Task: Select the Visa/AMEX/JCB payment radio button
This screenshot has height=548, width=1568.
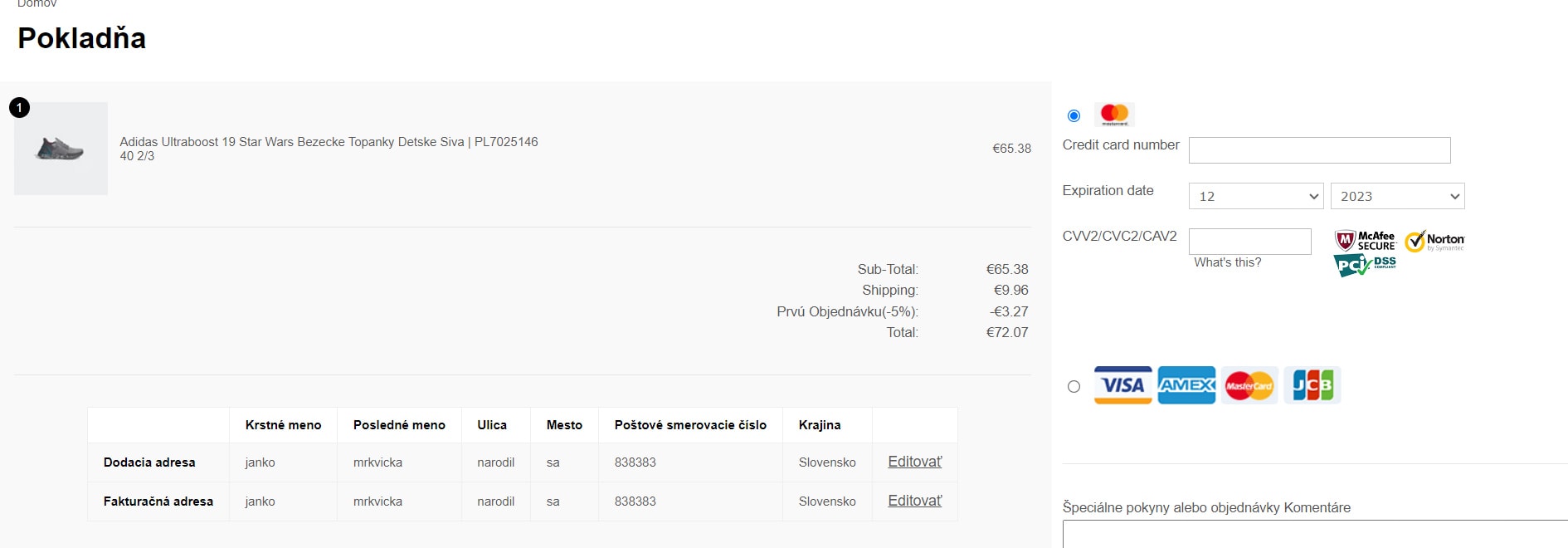Action: 1074,386
